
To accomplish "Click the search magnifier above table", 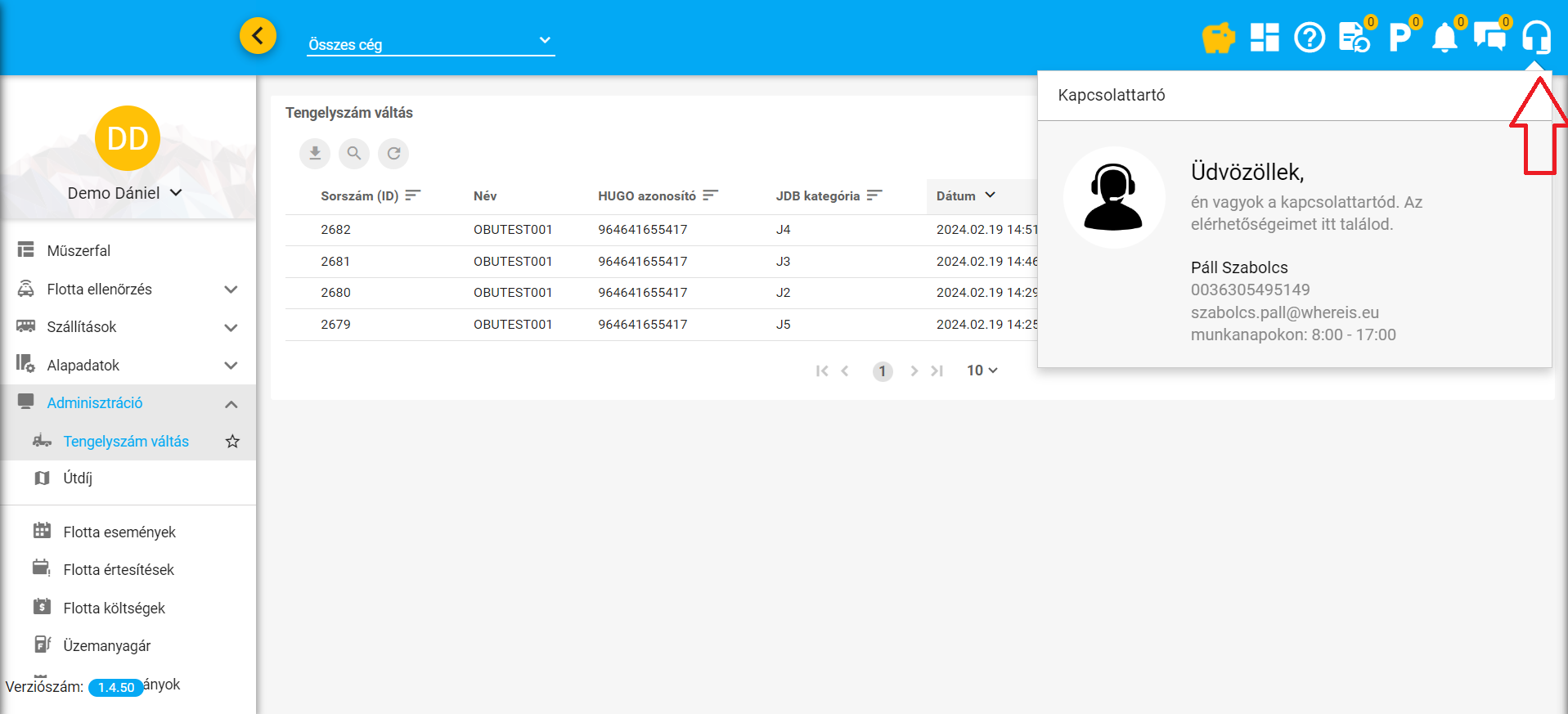I will [354, 153].
